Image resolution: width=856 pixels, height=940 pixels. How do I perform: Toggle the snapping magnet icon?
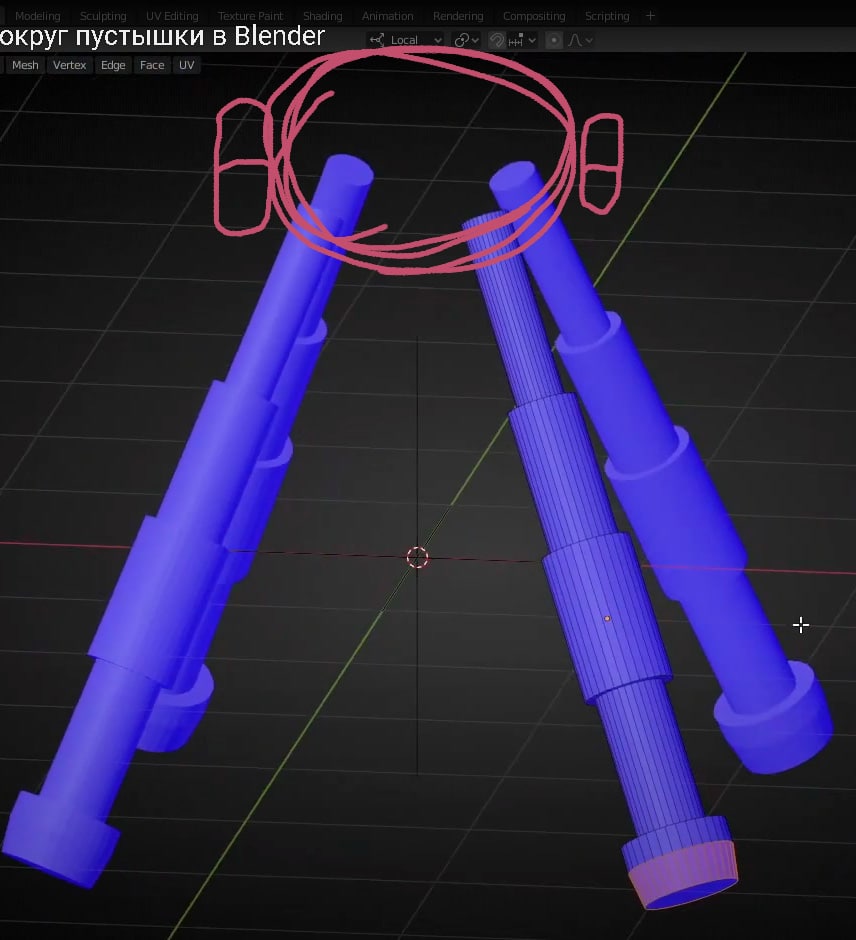(x=496, y=40)
